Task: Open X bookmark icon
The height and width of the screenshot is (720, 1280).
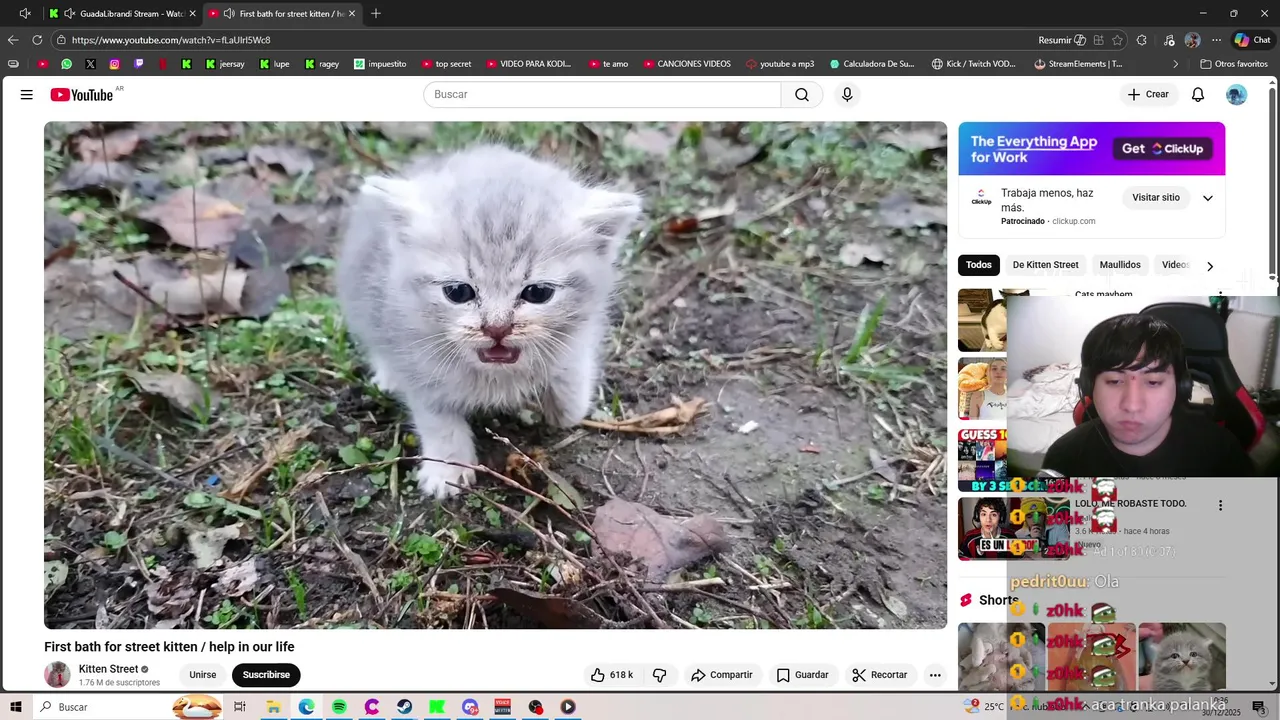Action: [91, 64]
